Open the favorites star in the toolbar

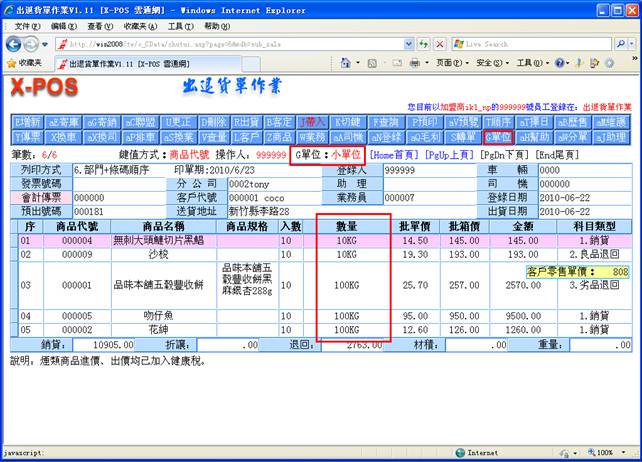click(11, 62)
